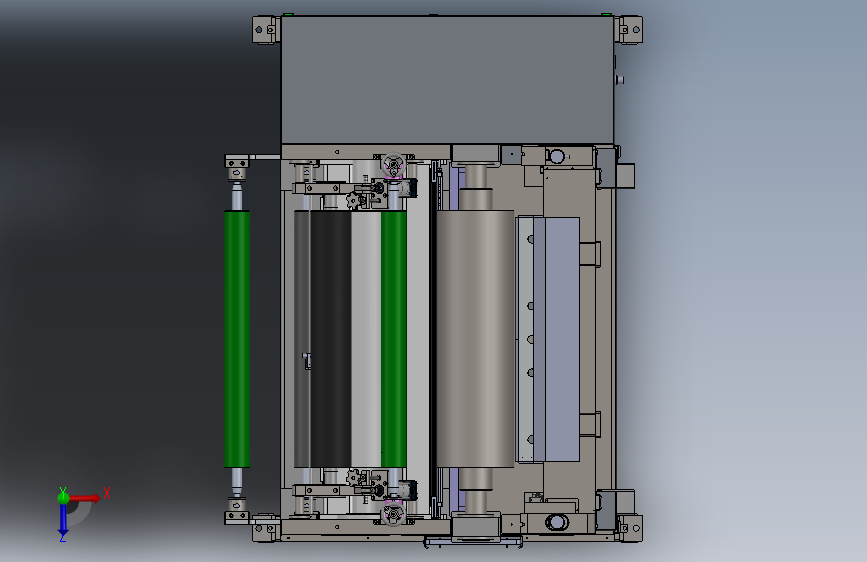Select the upper oval hole on the right frame
Viewport: 867px width, 562px height.
[x=557, y=157]
